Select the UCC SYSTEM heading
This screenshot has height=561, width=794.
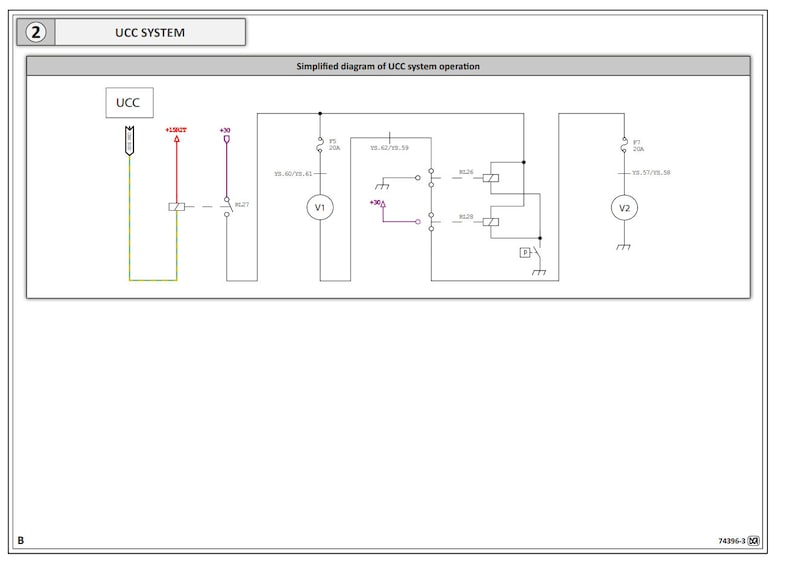tap(150, 33)
